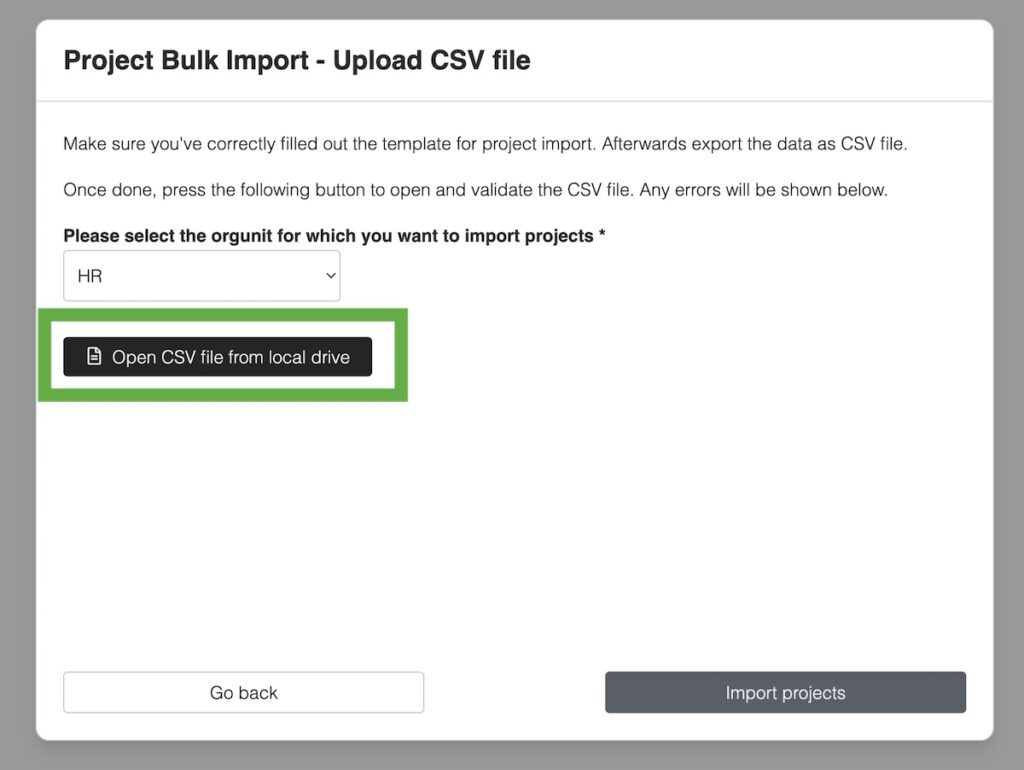Open the HR orgunit select box
The width and height of the screenshot is (1024, 770).
201,276
